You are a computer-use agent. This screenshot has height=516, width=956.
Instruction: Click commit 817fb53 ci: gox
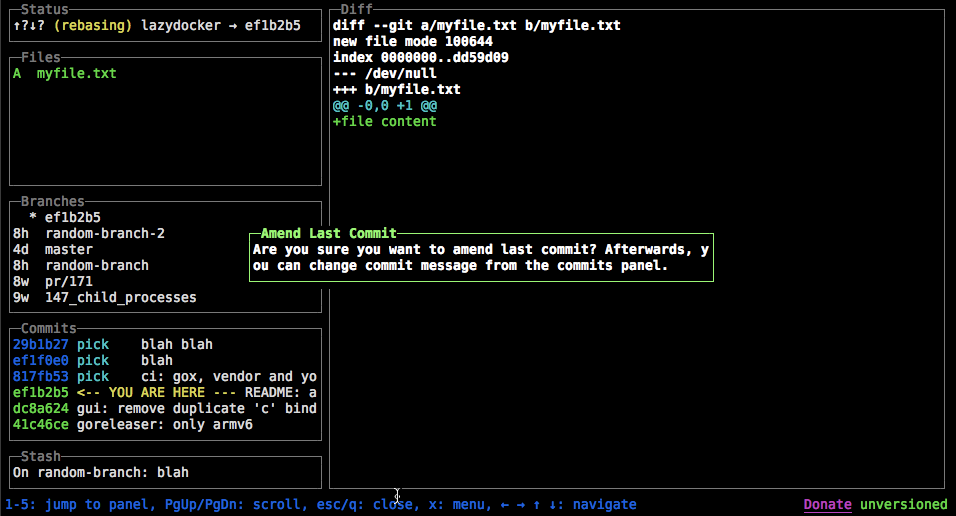click(x=165, y=376)
